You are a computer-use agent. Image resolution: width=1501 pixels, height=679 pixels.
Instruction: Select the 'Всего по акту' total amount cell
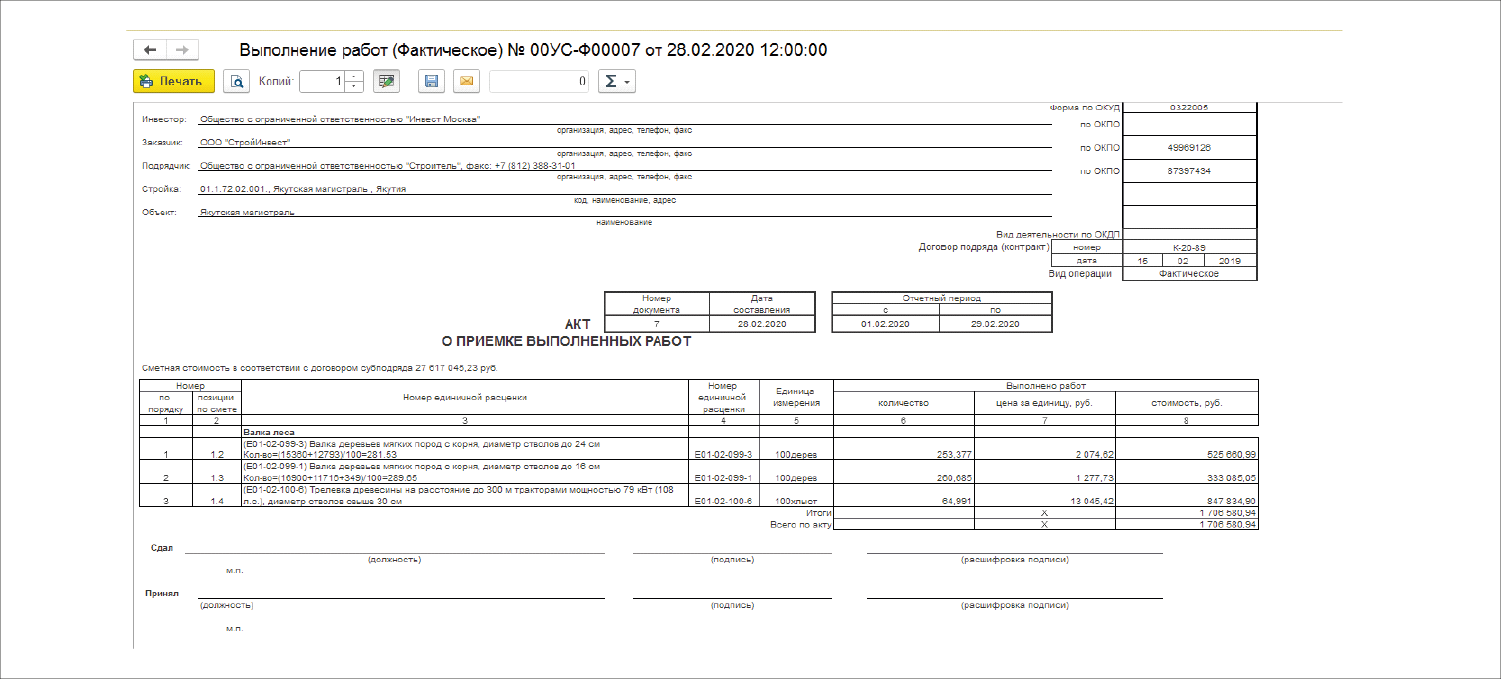tap(1186, 524)
